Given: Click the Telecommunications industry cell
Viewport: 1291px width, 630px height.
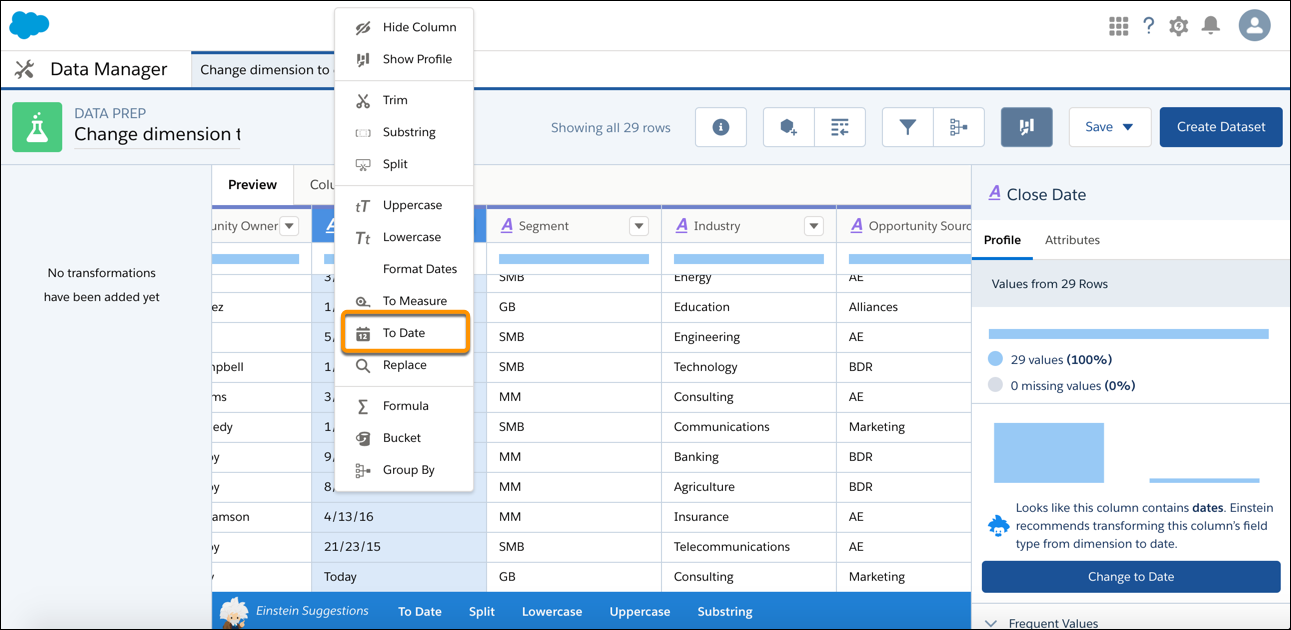Looking at the screenshot, I should pos(749,547).
